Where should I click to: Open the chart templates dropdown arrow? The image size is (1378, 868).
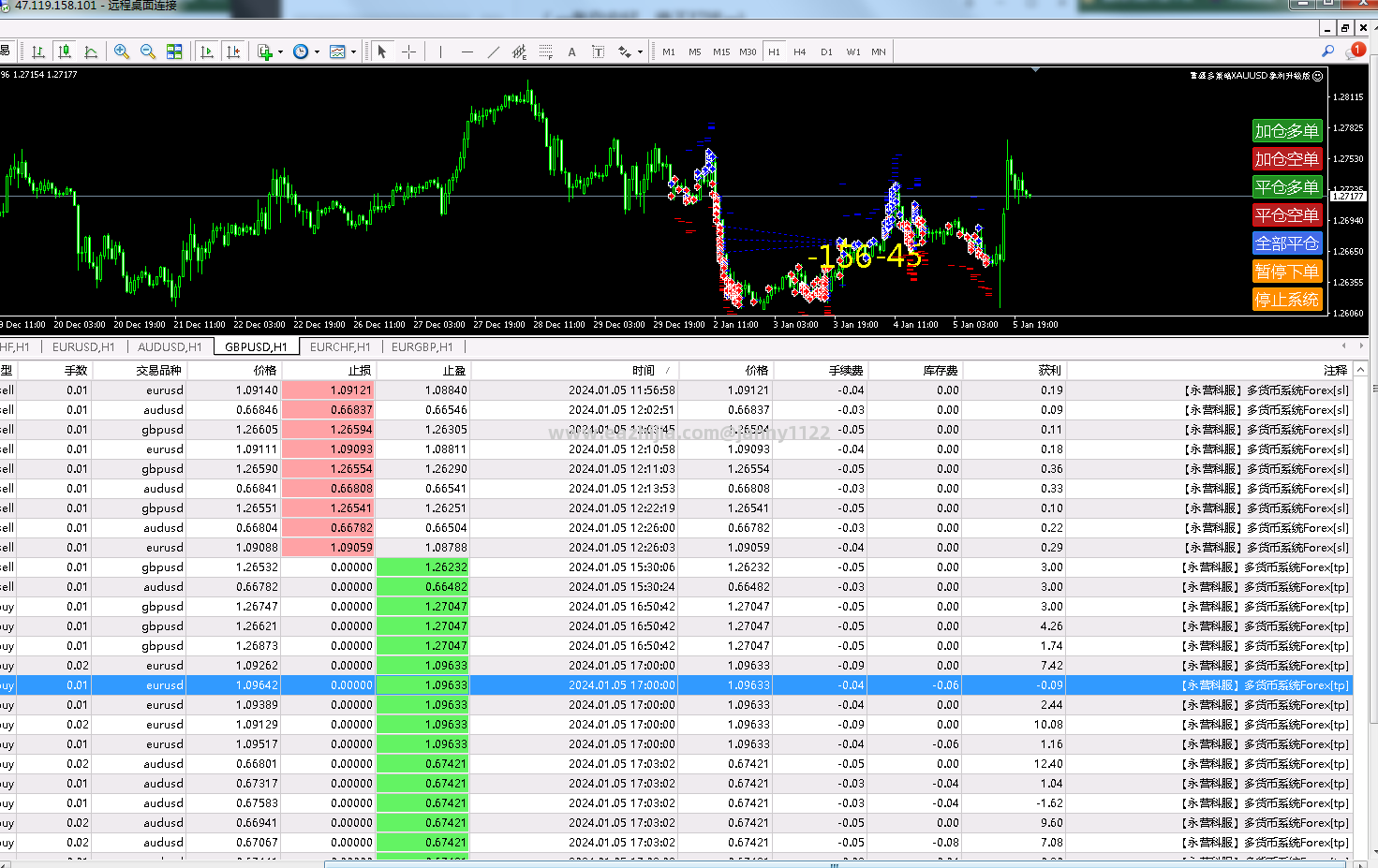(x=353, y=52)
